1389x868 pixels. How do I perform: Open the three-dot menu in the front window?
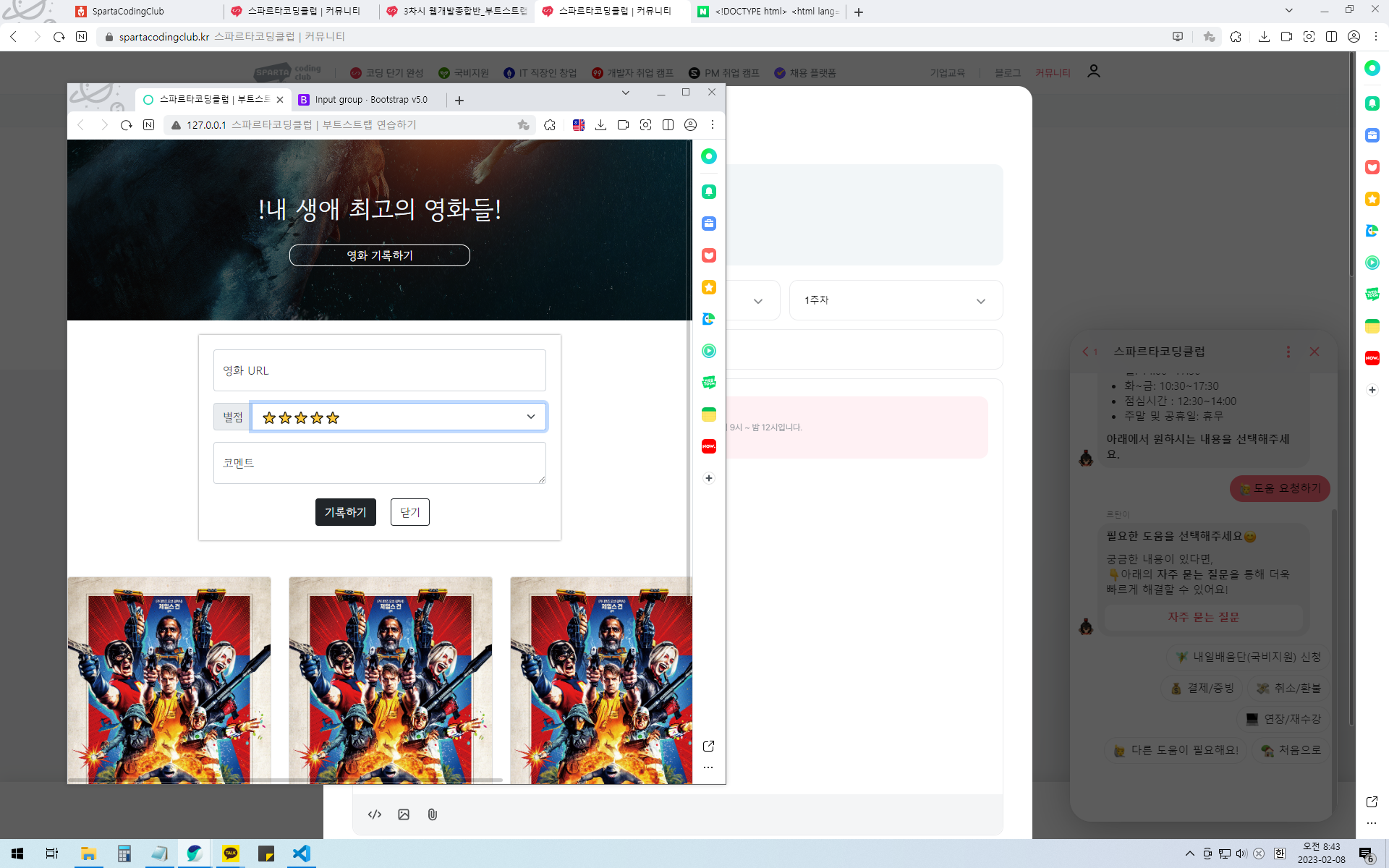(x=713, y=125)
